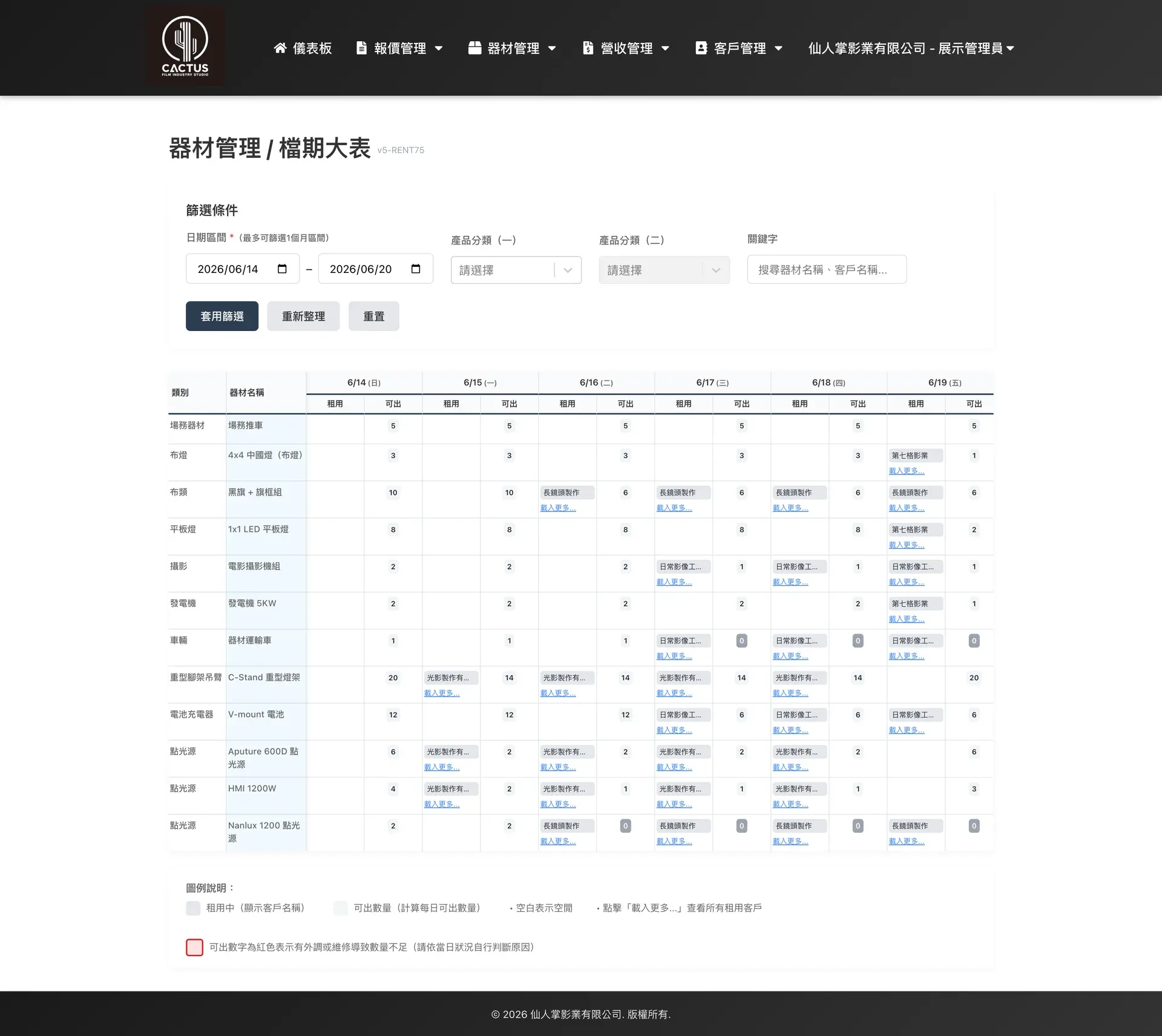Click 載入更多 in HMI 1200W row on 6/16
The height and width of the screenshot is (1036, 1162).
coord(557,804)
